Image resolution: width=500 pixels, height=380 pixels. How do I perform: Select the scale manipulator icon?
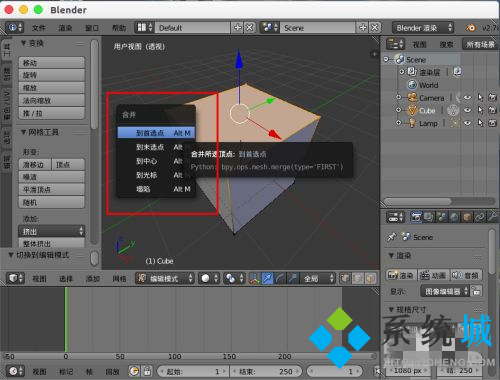292,278
